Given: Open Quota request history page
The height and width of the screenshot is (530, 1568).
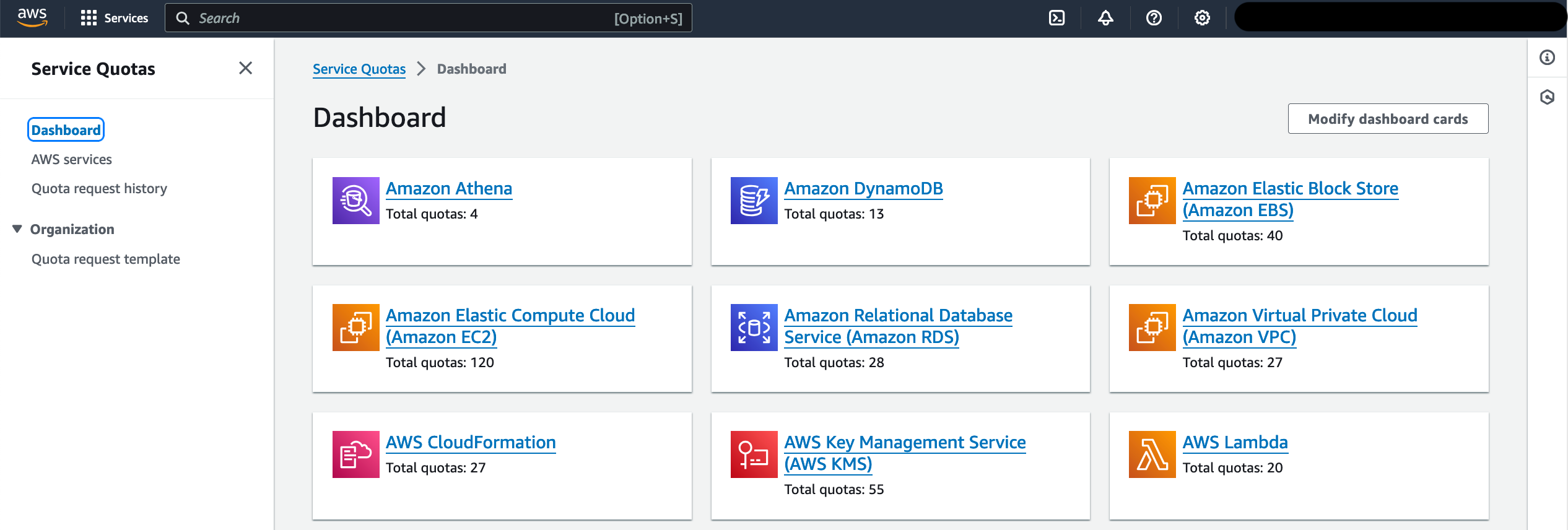Looking at the screenshot, I should coord(99,188).
